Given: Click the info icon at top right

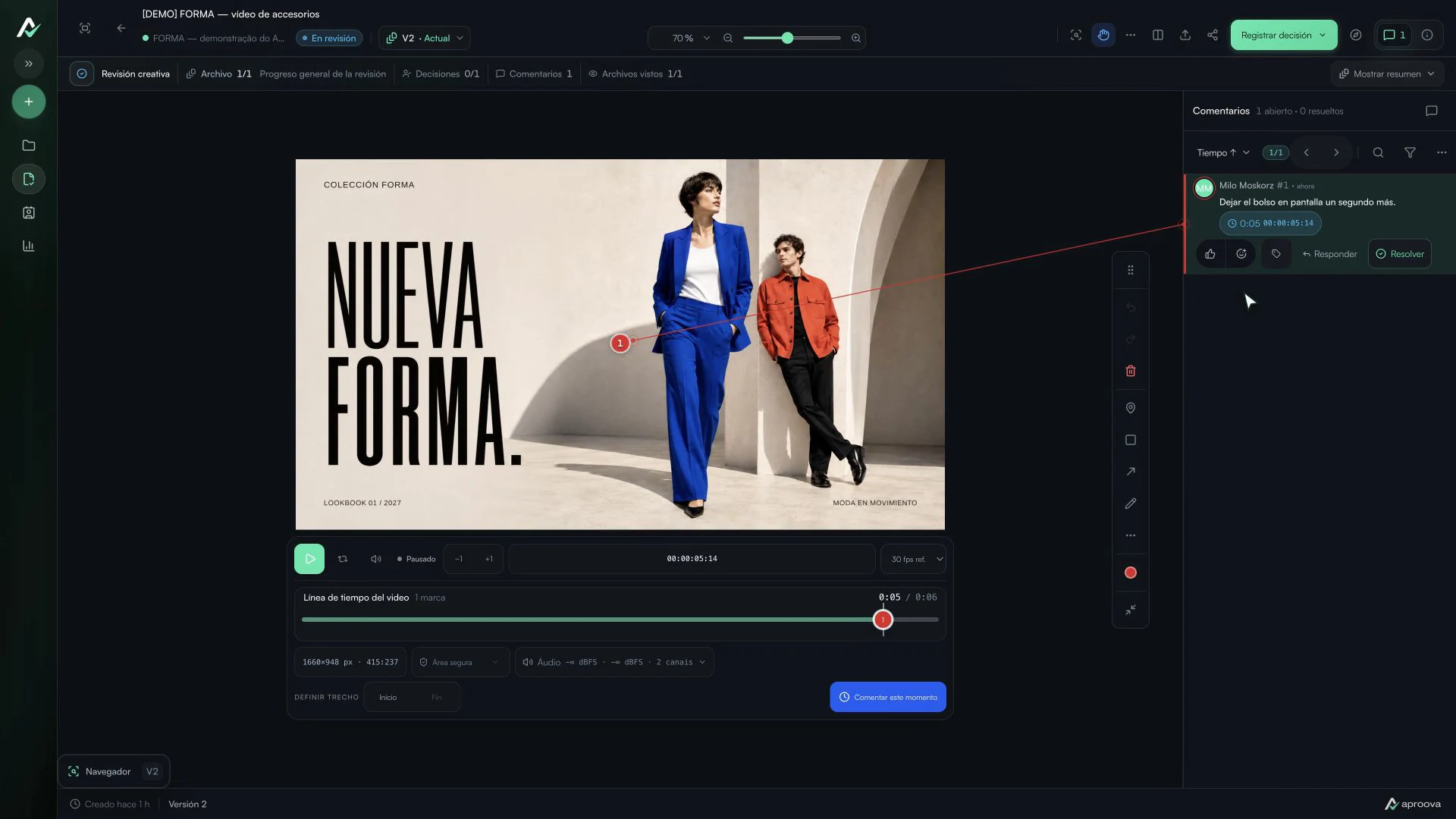Looking at the screenshot, I should coord(1427,35).
